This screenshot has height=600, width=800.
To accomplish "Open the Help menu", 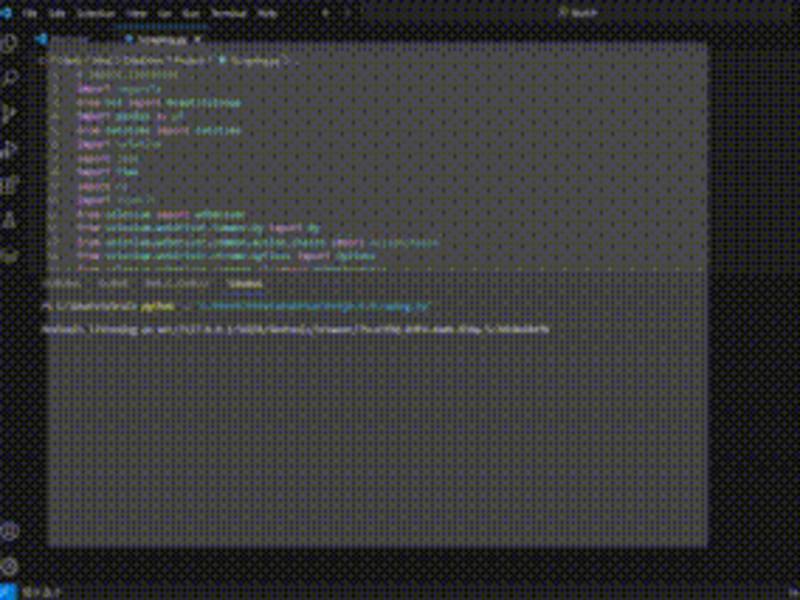I will [267, 13].
